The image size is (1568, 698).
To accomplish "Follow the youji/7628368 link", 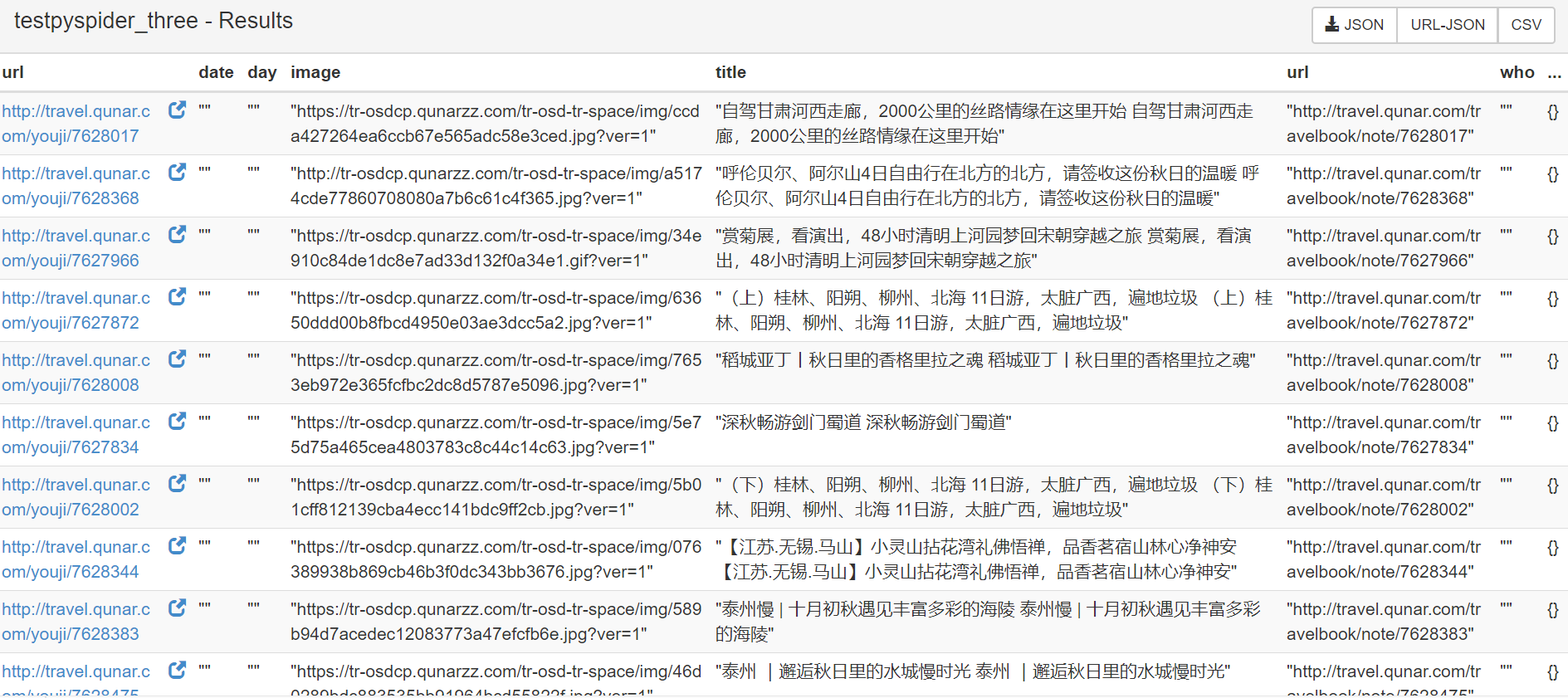I will point(76,186).
